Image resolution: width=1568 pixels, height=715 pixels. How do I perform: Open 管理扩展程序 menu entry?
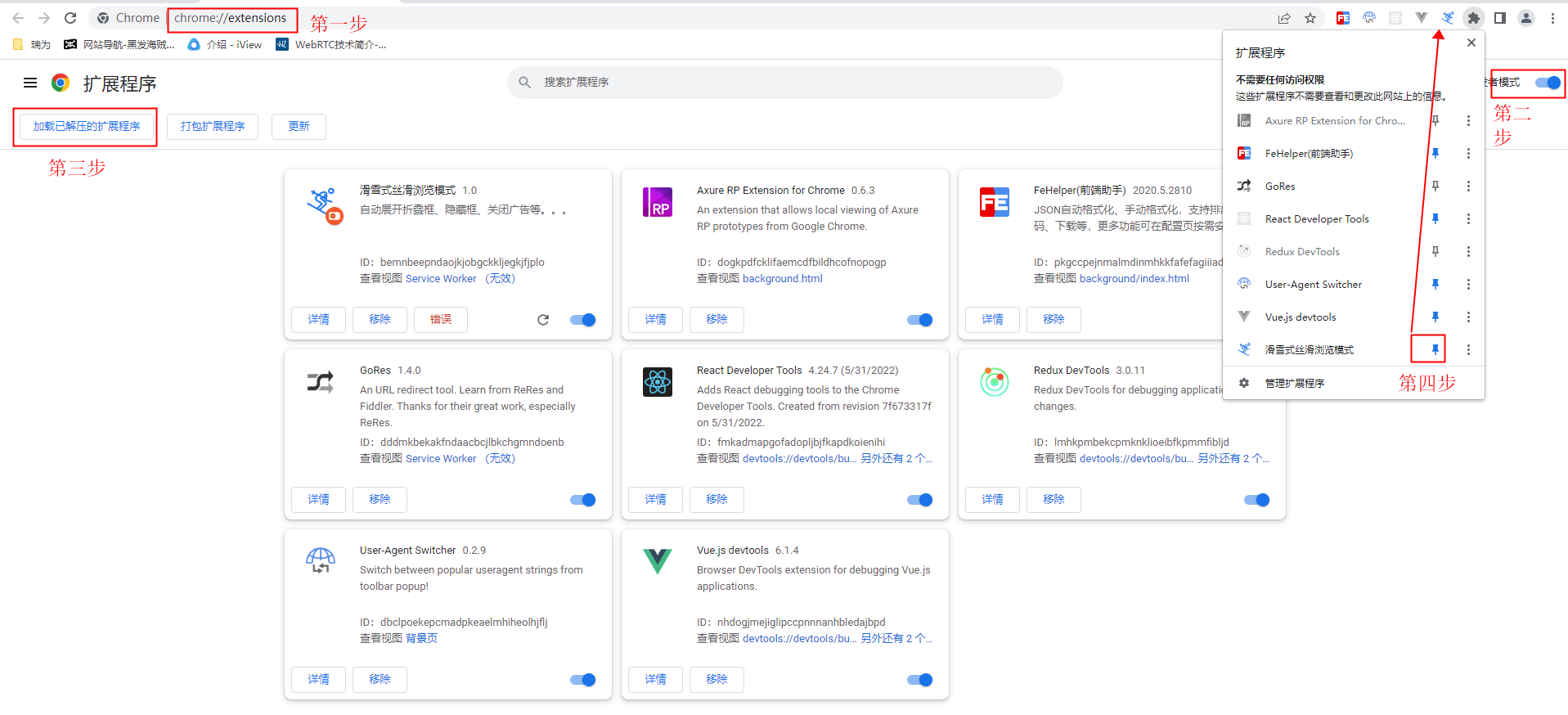(1354, 383)
